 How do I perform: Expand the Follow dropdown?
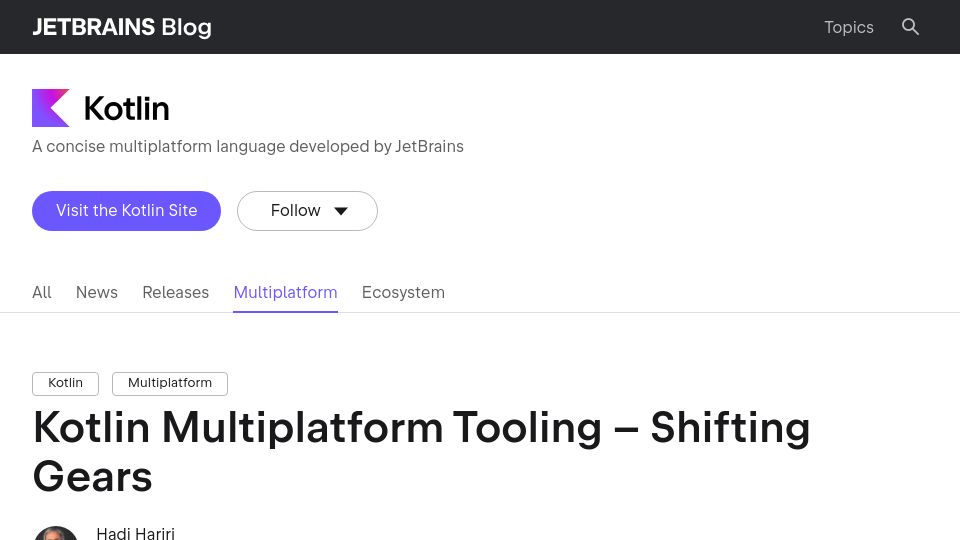pyautogui.click(x=307, y=211)
